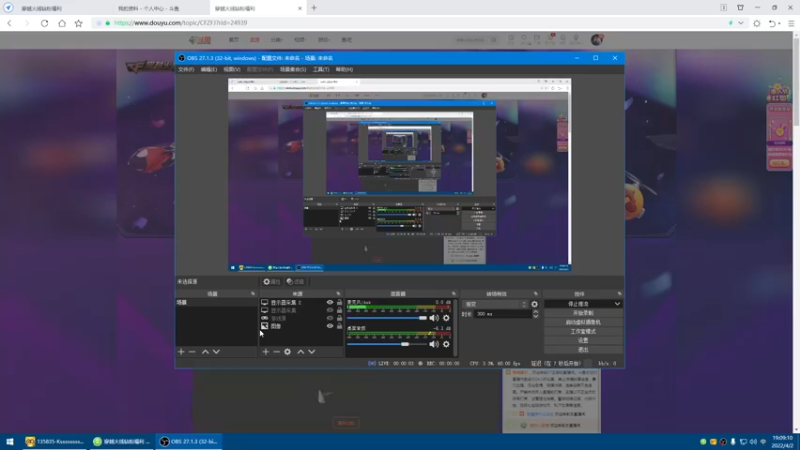Screen dimensions: 800x450
Task: Click desktop audio volume slider
Action: [387, 344]
